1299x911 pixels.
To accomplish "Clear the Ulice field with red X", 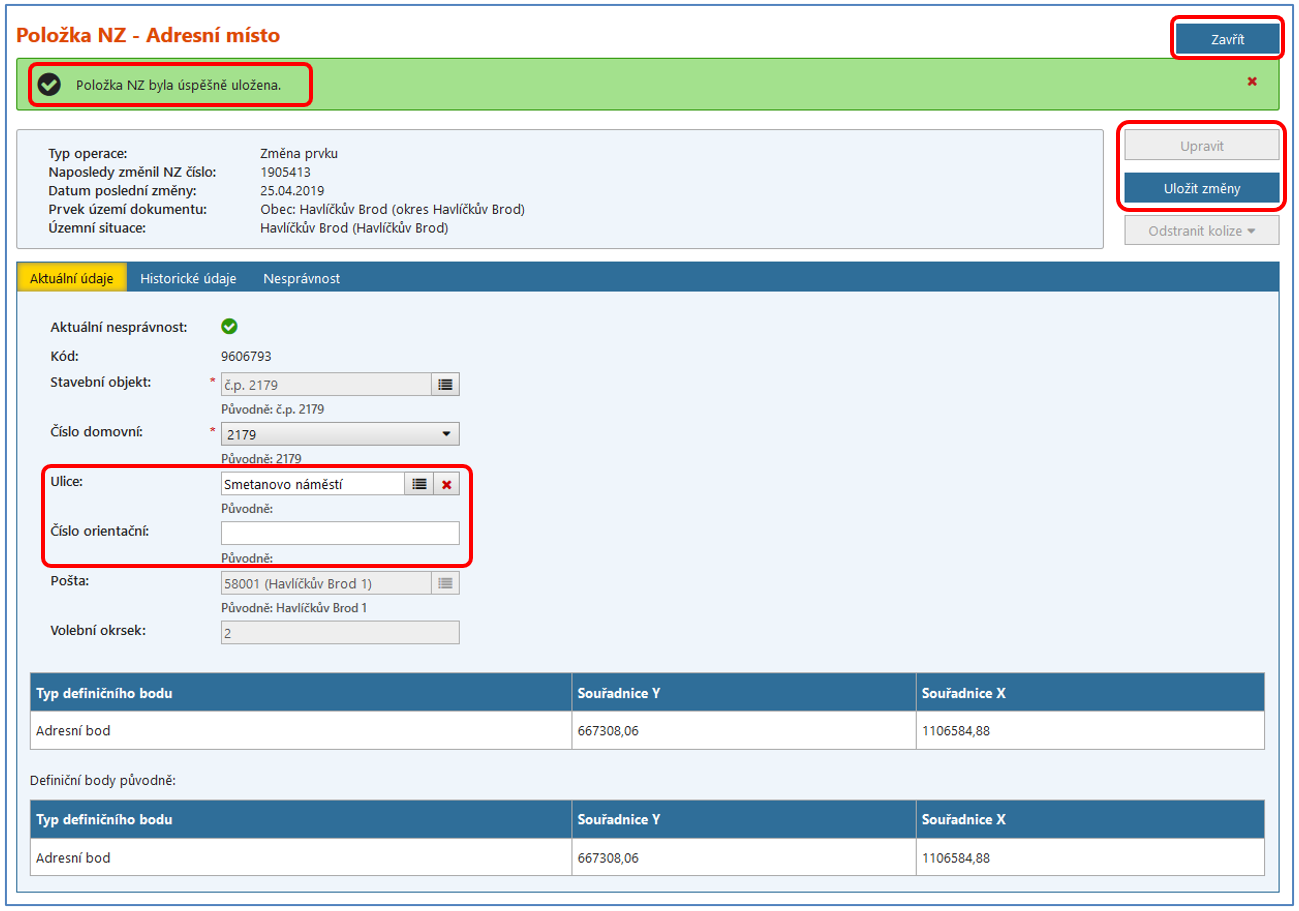I will [x=447, y=484].
